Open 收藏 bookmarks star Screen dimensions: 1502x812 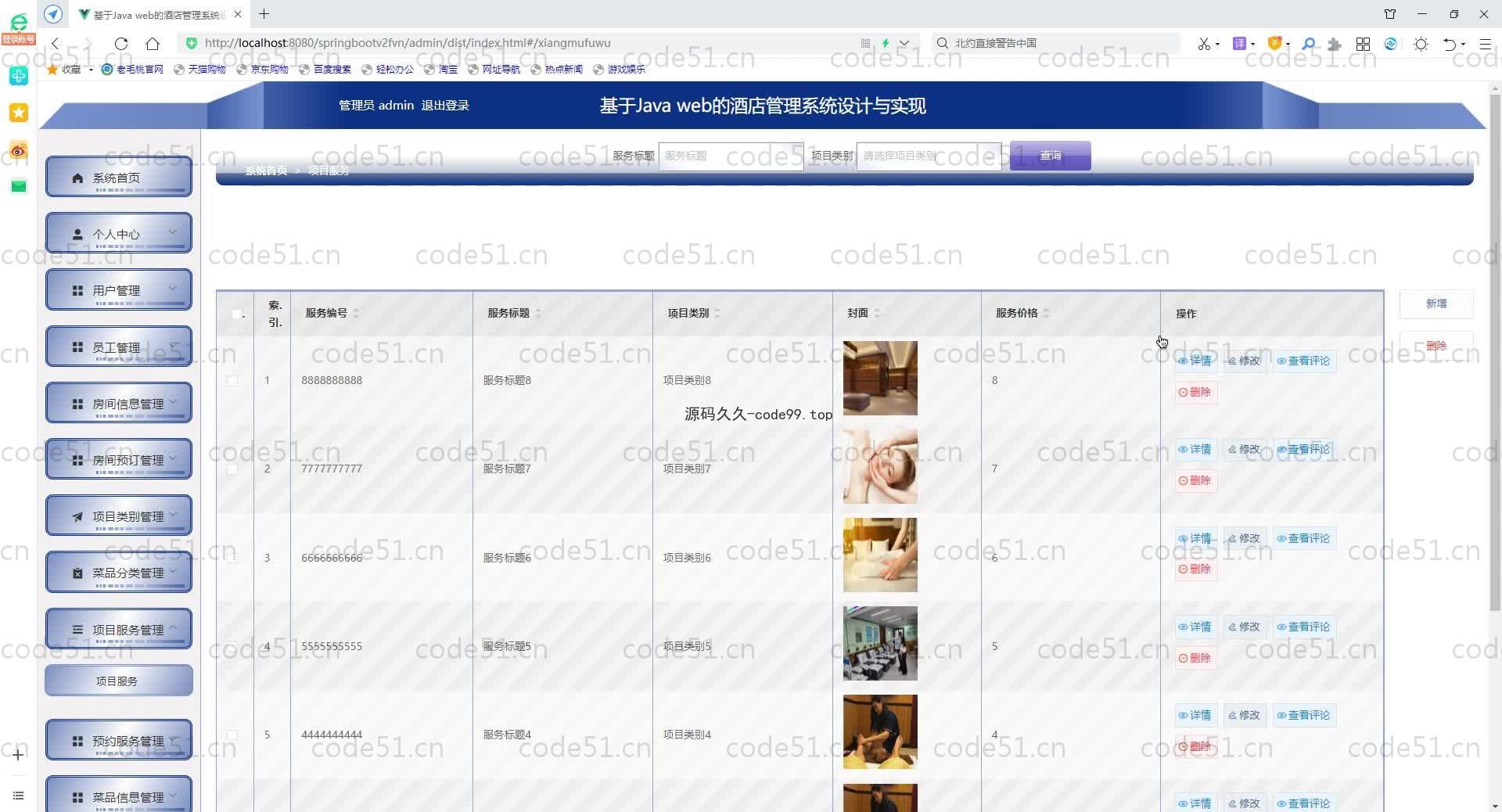tap(53, 69)
